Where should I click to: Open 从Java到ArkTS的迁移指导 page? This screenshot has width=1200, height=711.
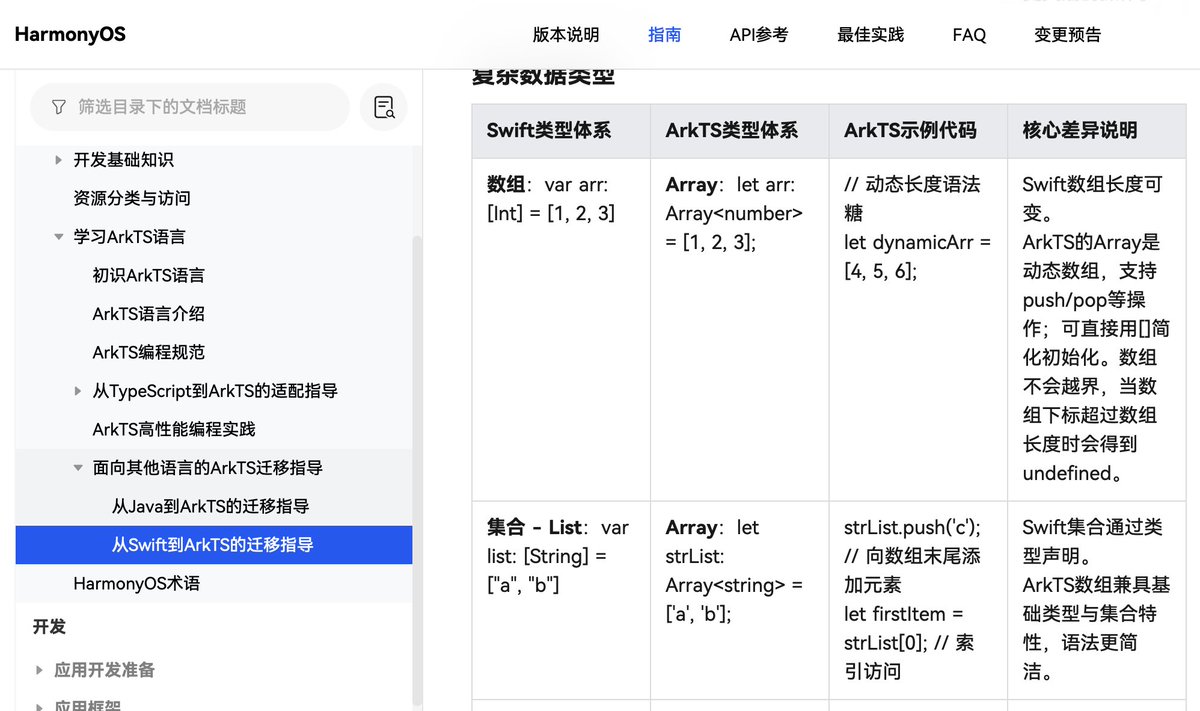point(211,506)
